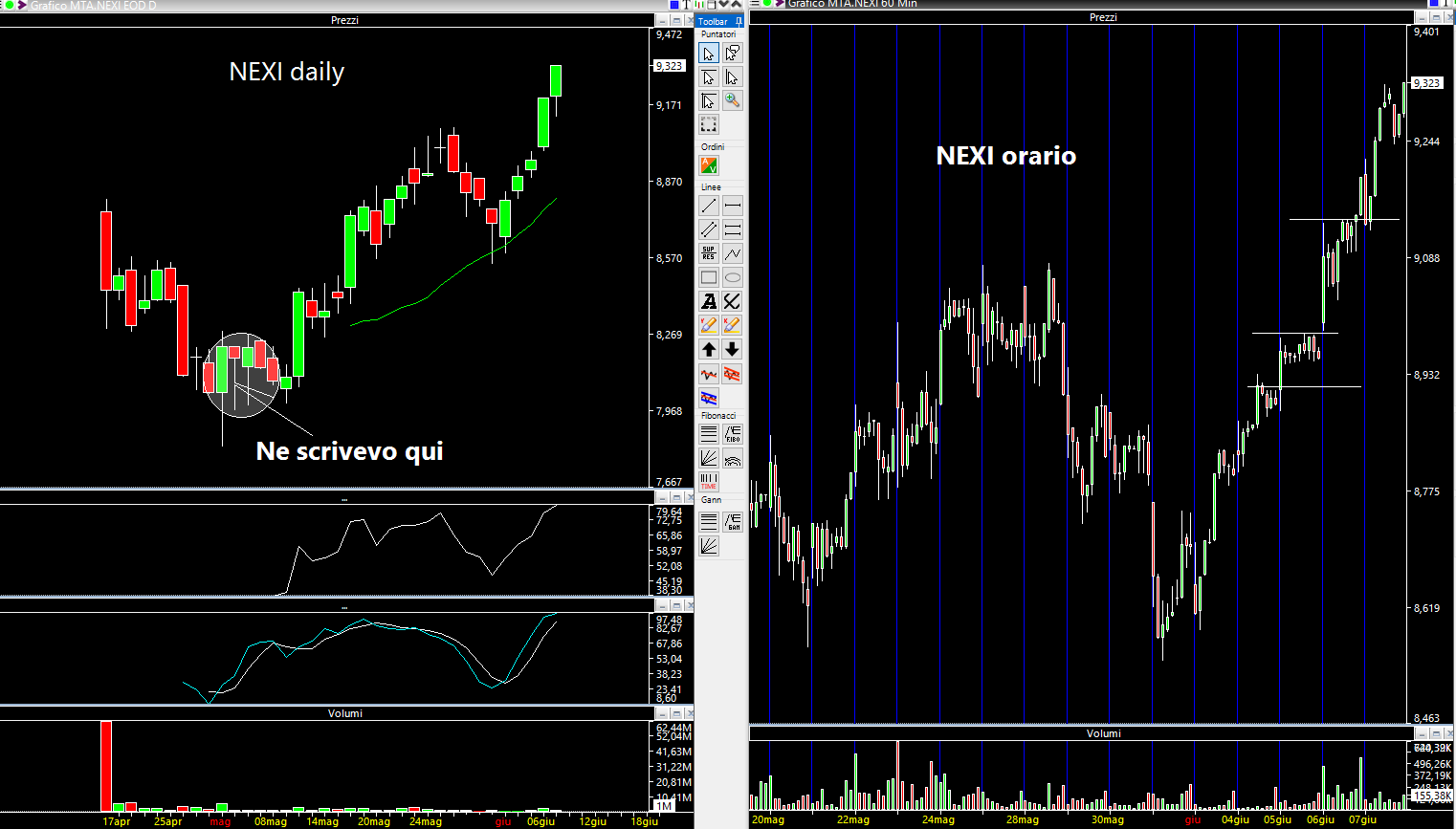The width and height of the screenshot is (1456, 829).
Task: Select the rectangle drawing tool
Action: point(709,278)
